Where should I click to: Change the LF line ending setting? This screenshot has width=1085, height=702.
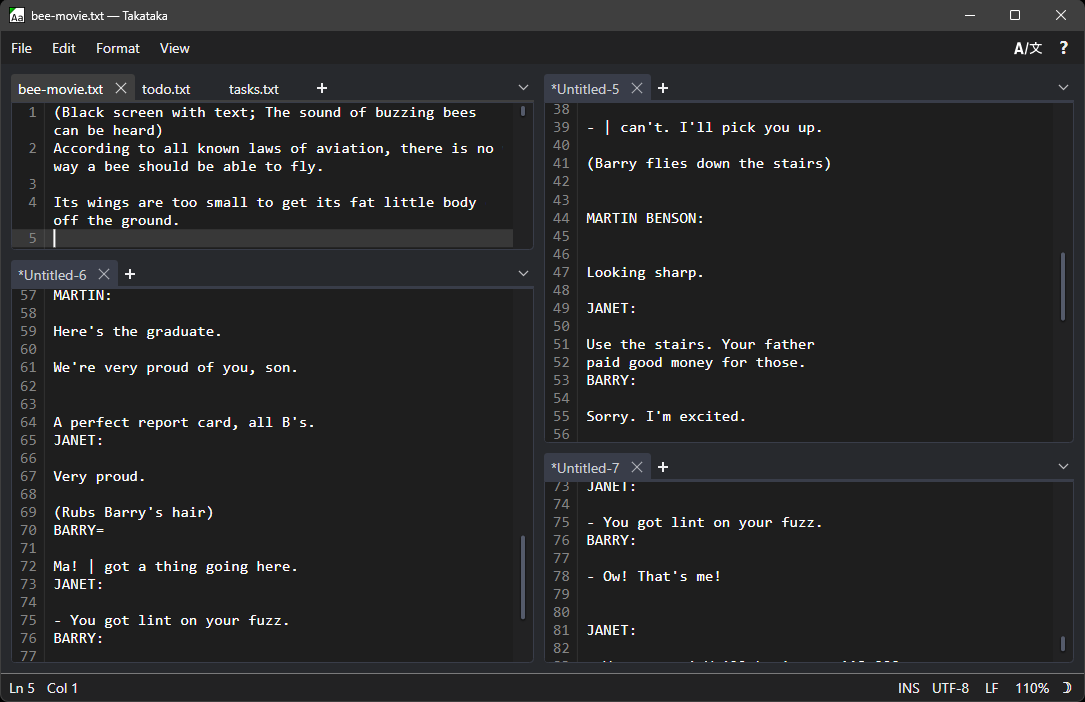point(992,688)
